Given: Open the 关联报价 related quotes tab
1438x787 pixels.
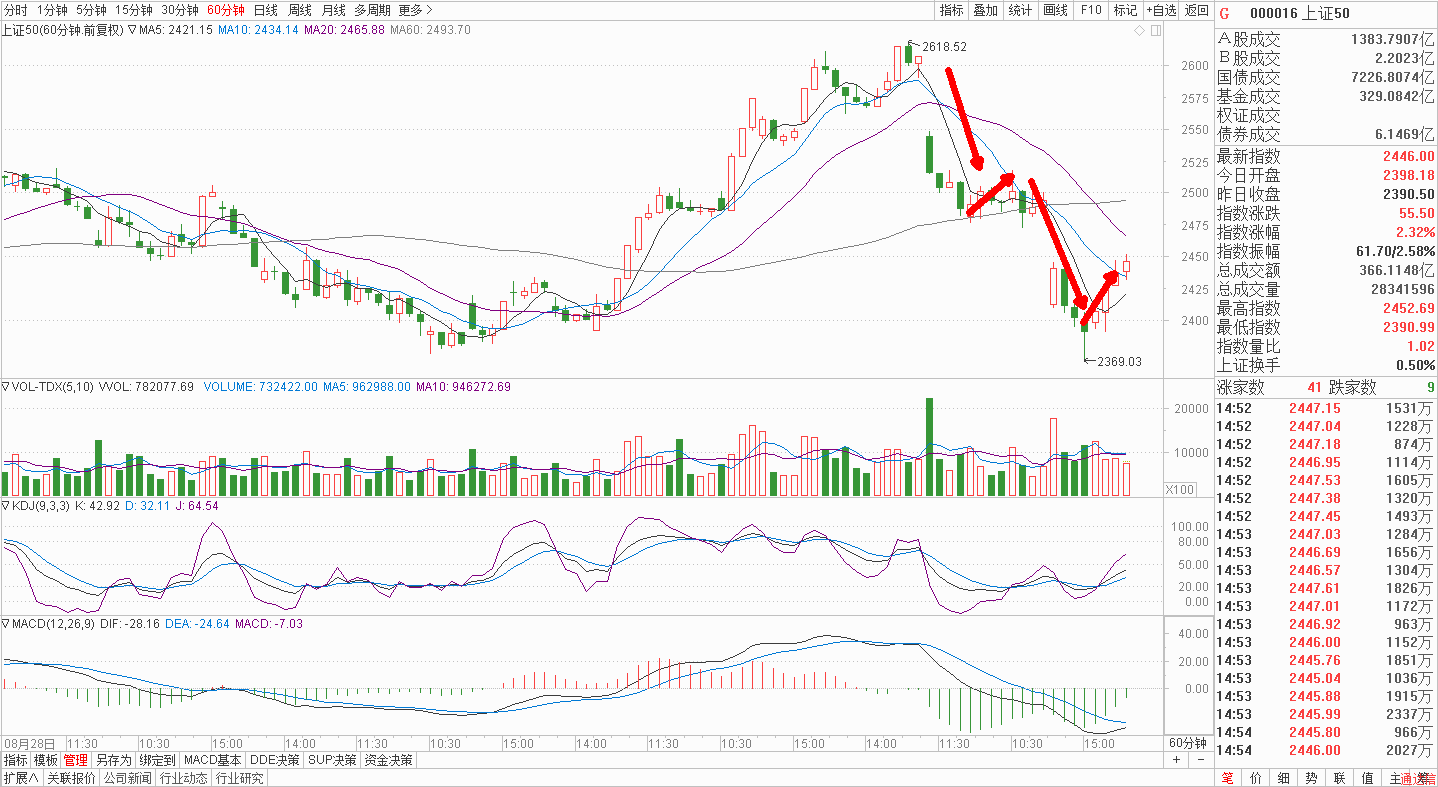Looking at the screenshot, I should [x=71, y=778].
